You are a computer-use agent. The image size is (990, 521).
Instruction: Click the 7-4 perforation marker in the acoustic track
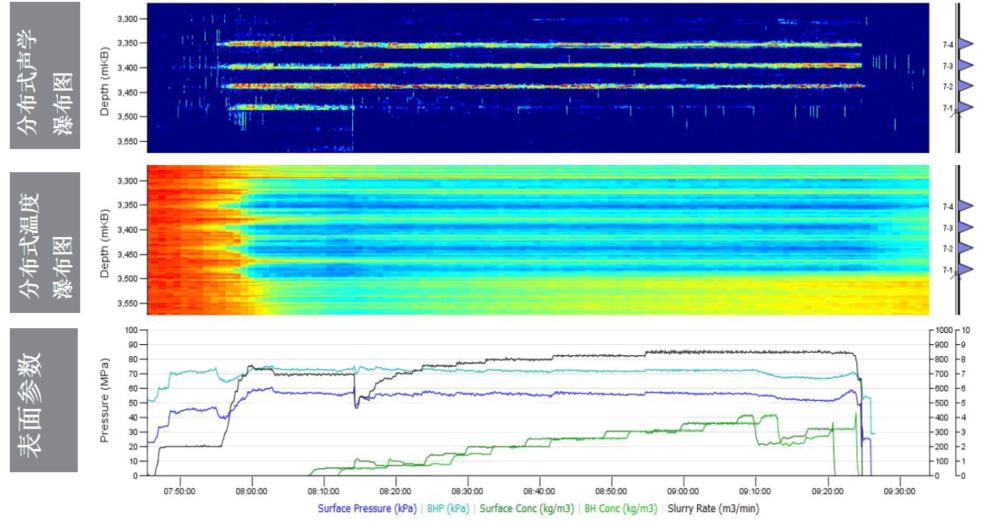(x=965, y=44)
